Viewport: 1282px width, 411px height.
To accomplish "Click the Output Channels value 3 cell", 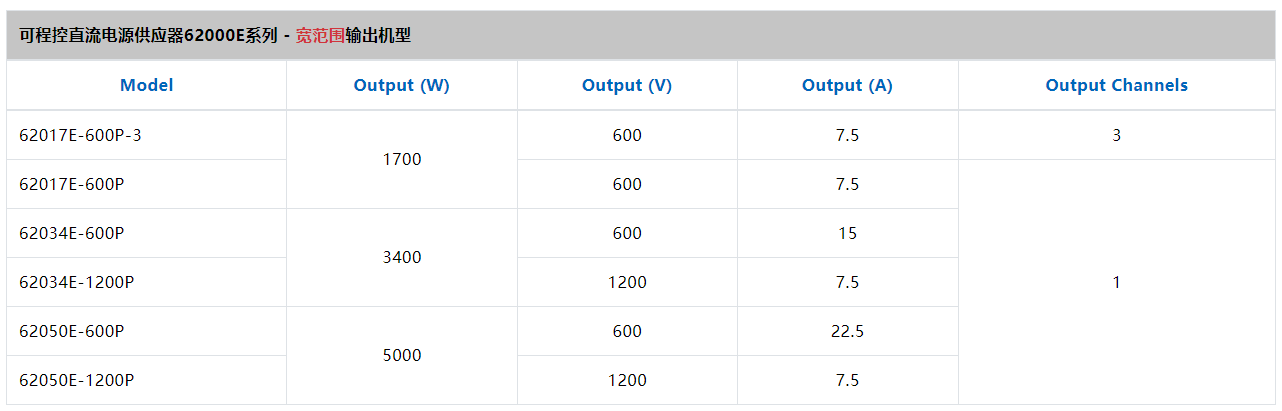I will [x=1117, y=135].
